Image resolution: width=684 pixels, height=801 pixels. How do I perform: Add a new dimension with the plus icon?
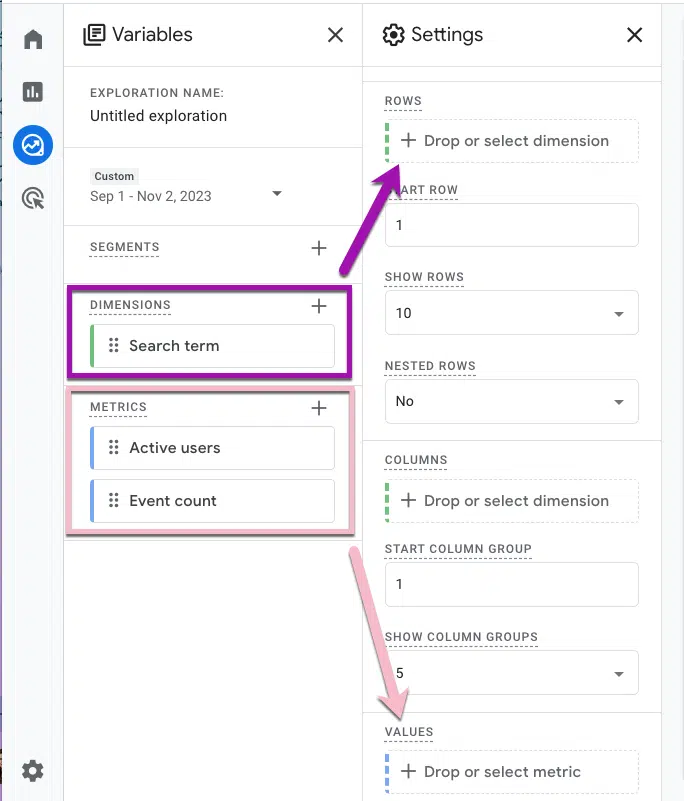[x=319, y=306]
